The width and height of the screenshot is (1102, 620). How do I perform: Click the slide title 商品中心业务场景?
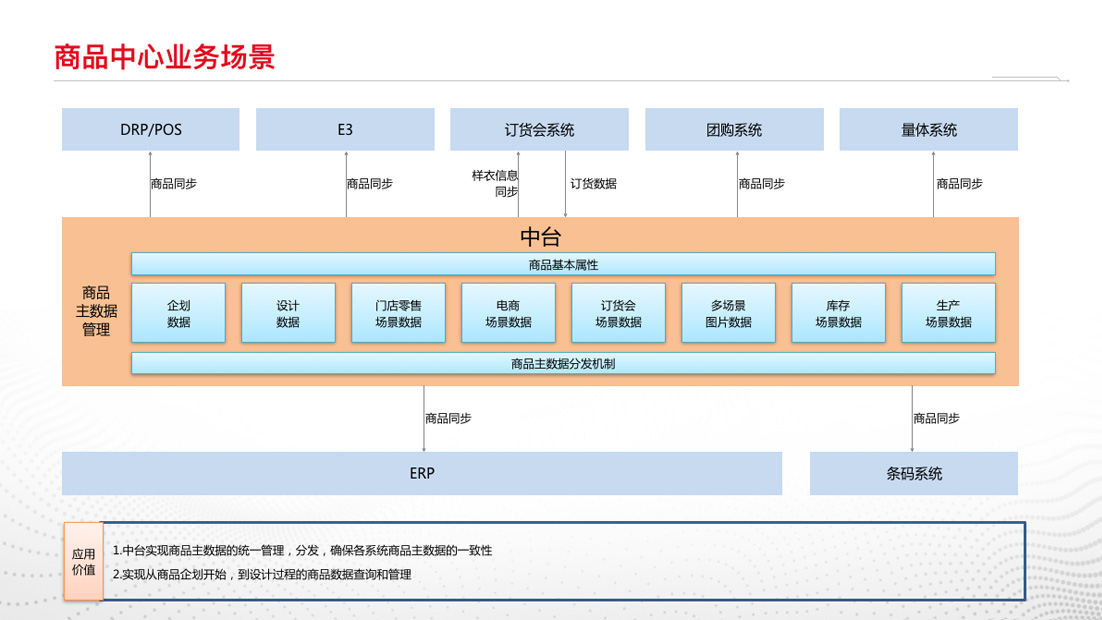164,57
